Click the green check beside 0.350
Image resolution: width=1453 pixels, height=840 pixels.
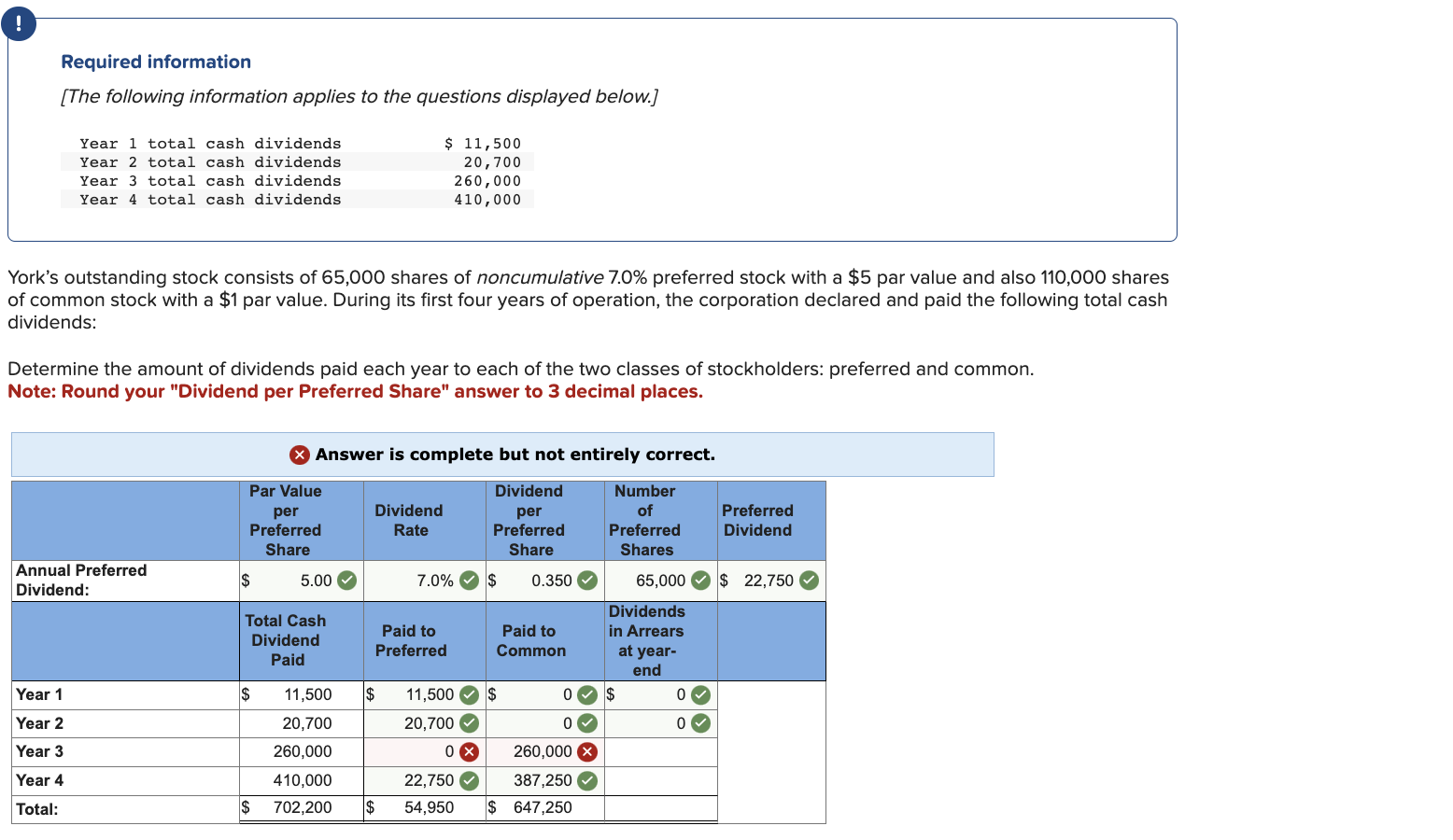click(587, 581)
